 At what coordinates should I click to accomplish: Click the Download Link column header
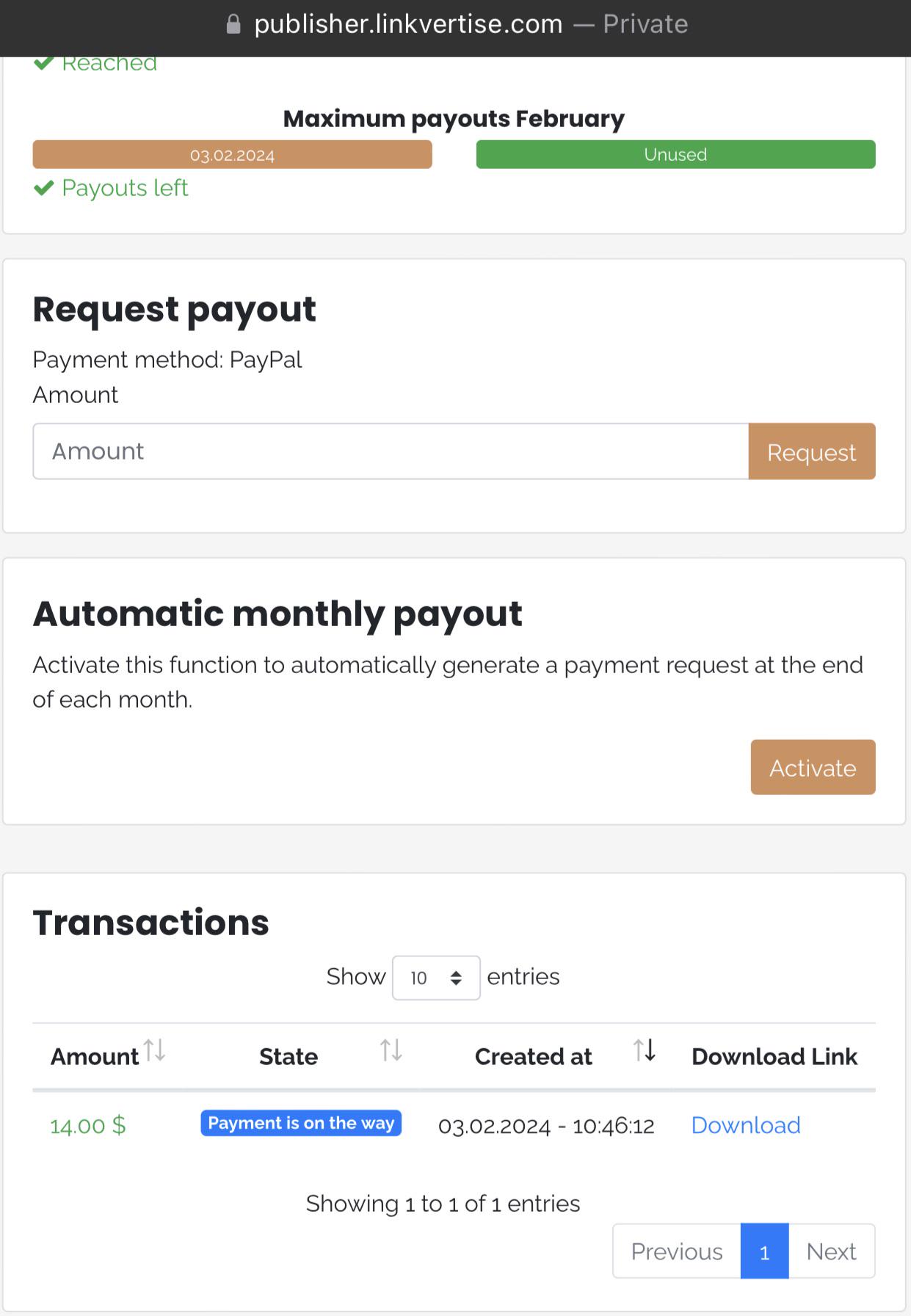(774, 1057)
